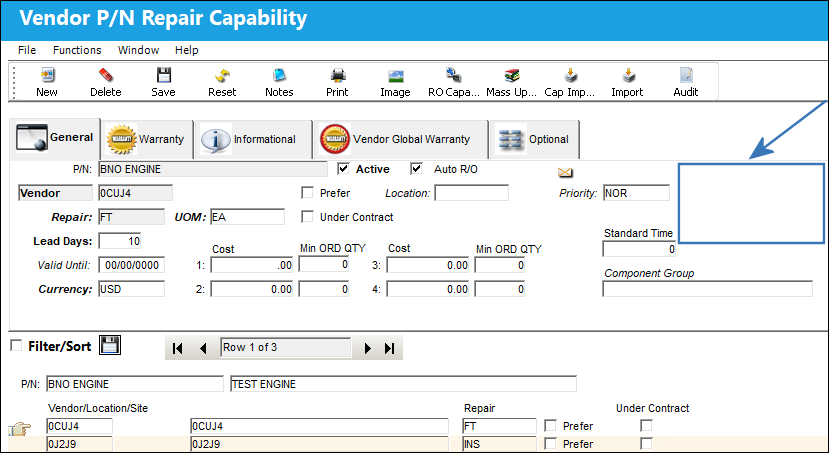Click the Cap Imp... toolbar icon
The image size is (829, 453).
pos(570,76)
